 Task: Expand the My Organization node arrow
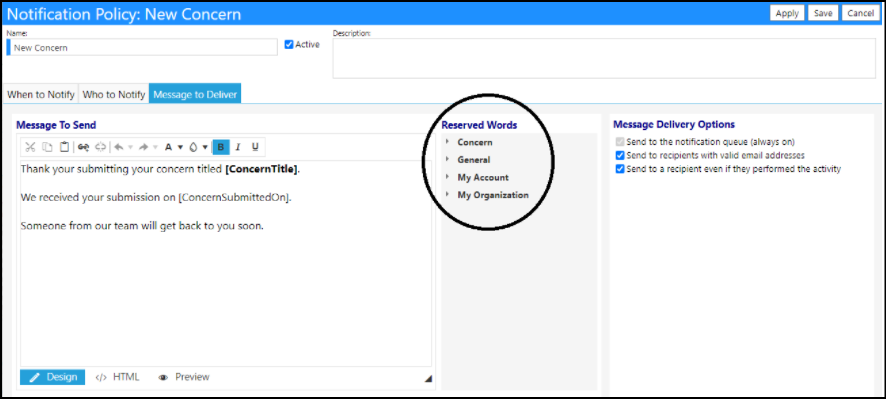click(x=447, y=194)
